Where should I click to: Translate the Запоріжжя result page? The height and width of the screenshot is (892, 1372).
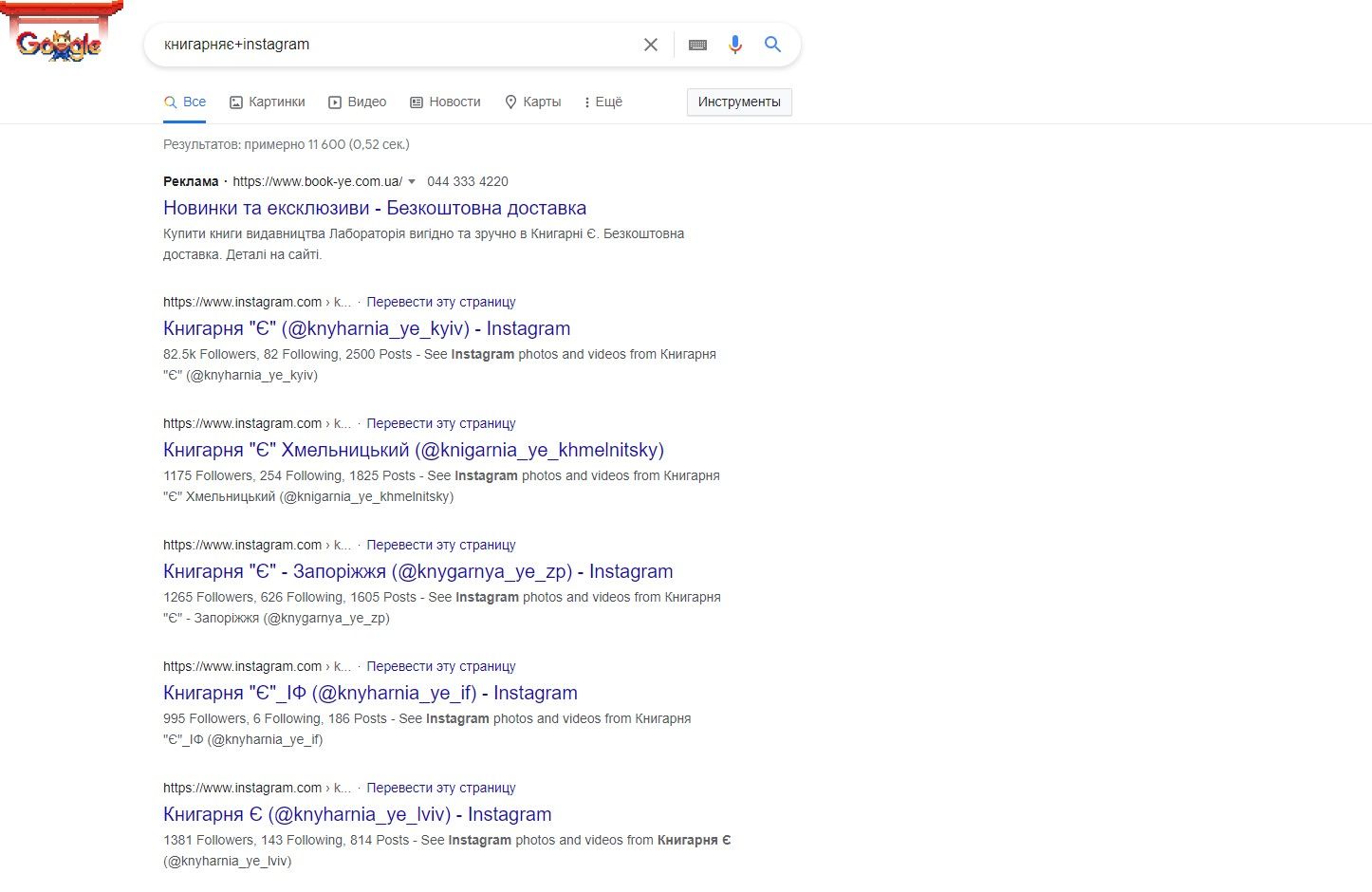441,545
